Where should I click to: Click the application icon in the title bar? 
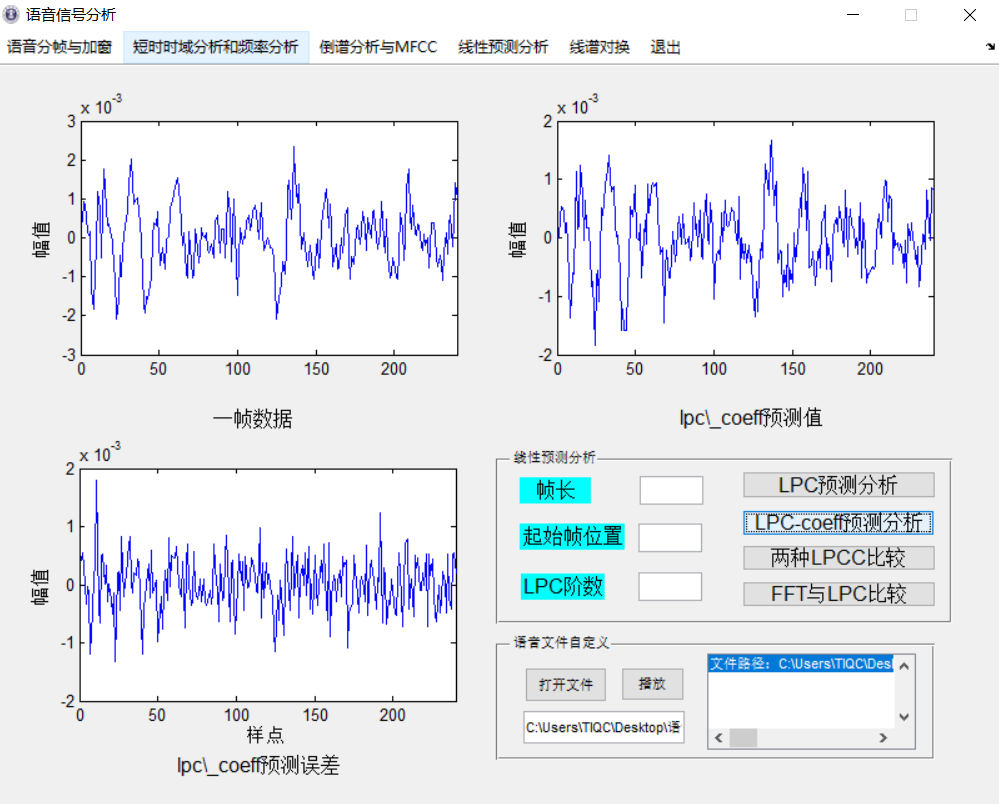[14, 15]
